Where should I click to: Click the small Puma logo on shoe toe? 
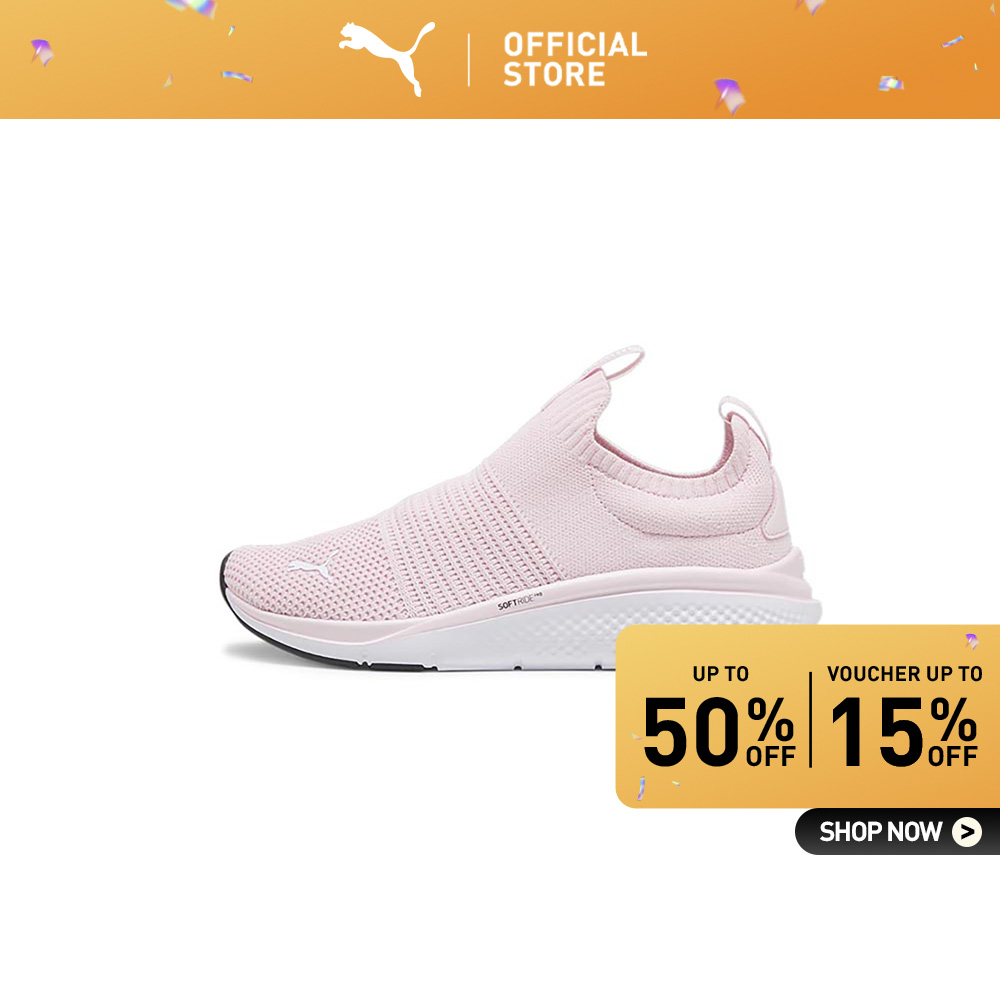click(x=313, y=564)
